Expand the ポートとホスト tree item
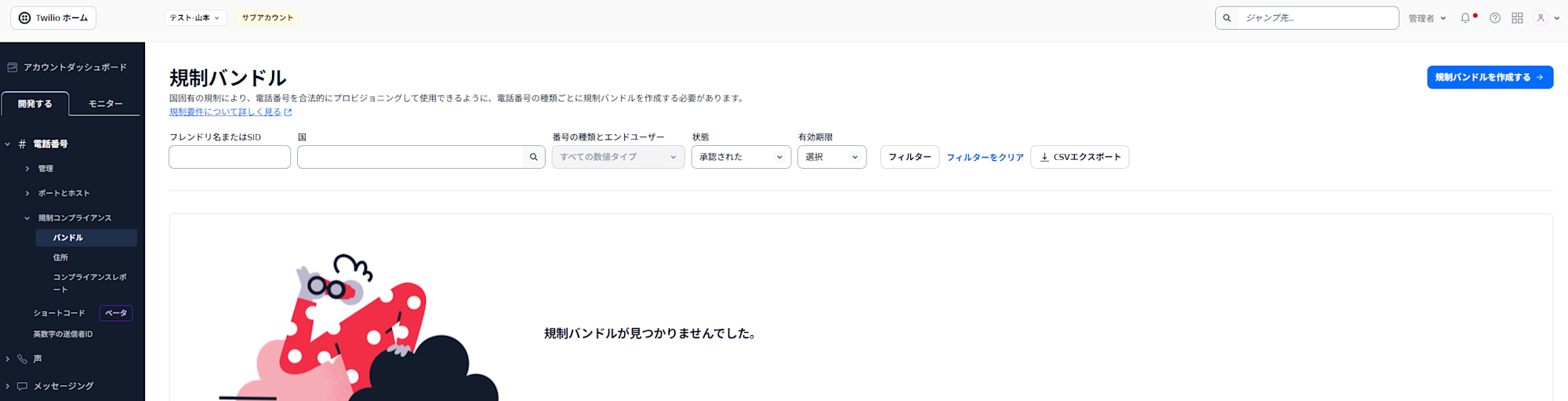Image resolution: width=1568 pixels, height=401 pixels. [x=27, y=193]
